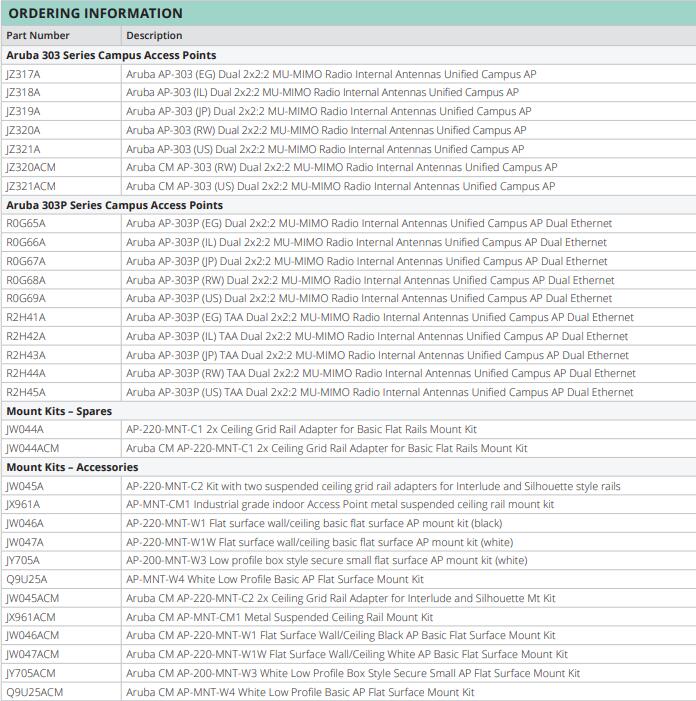Select part number JW046A
The image size is (696, 701).
[x=25, y=524]
